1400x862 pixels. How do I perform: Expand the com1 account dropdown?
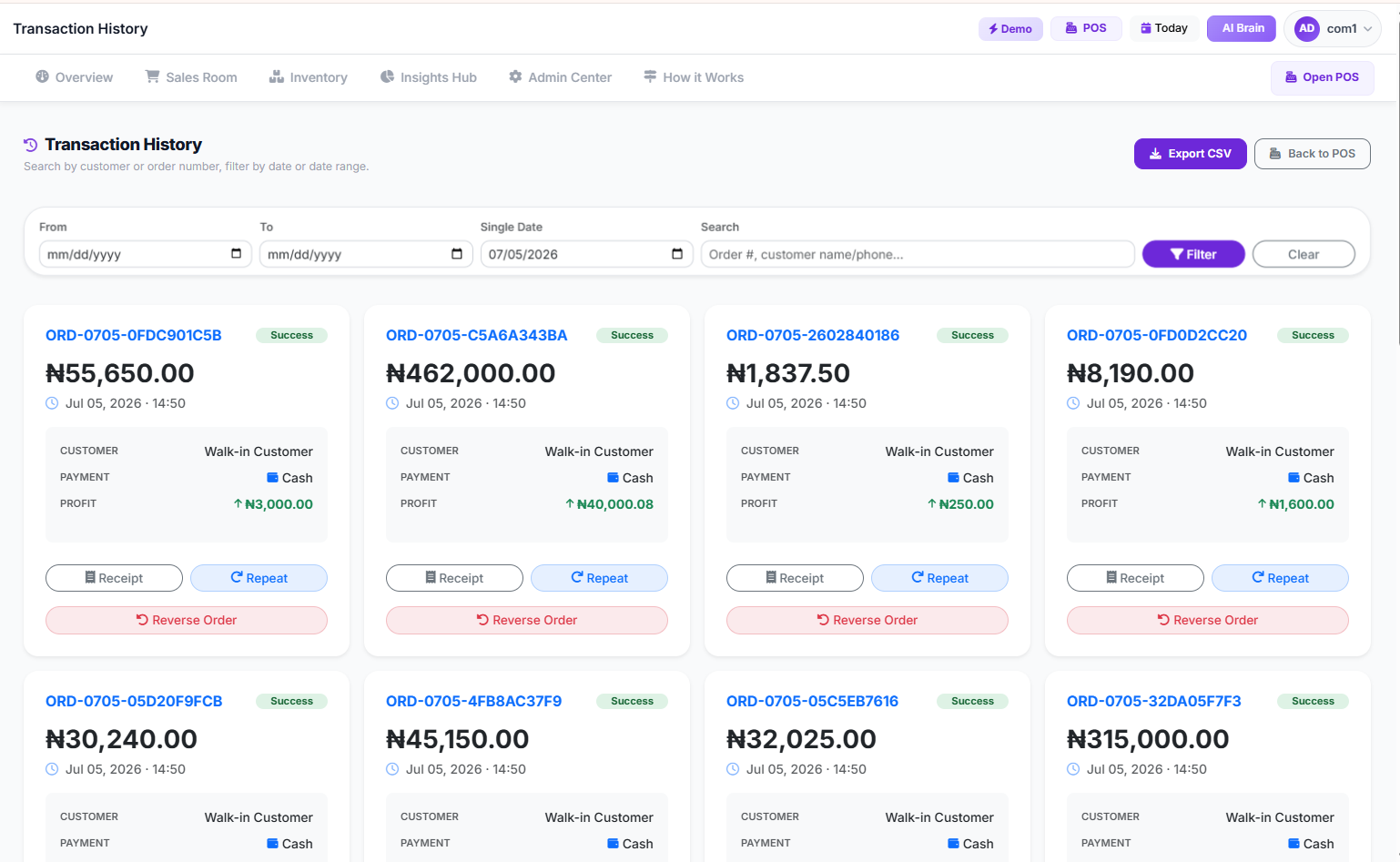tap(1332, 28)
